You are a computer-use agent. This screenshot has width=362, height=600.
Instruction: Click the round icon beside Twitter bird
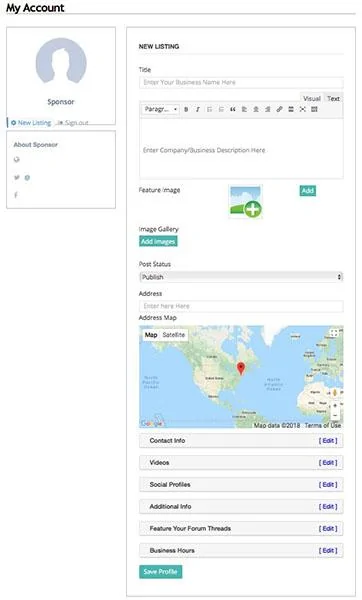pos(27,178)
